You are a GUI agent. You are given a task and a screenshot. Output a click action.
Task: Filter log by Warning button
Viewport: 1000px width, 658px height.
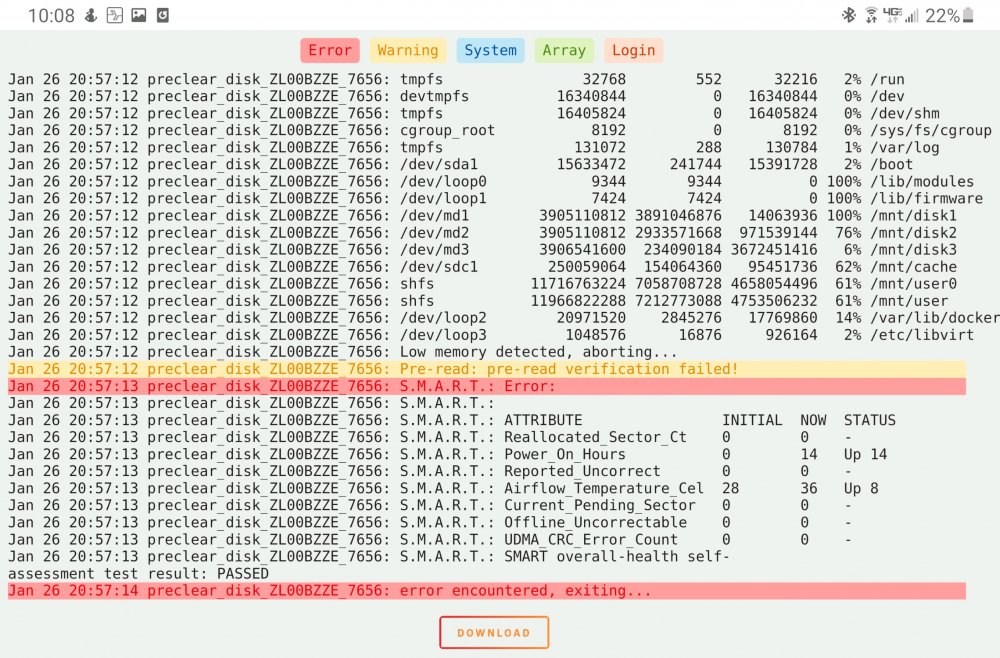(x=408, y=50)
